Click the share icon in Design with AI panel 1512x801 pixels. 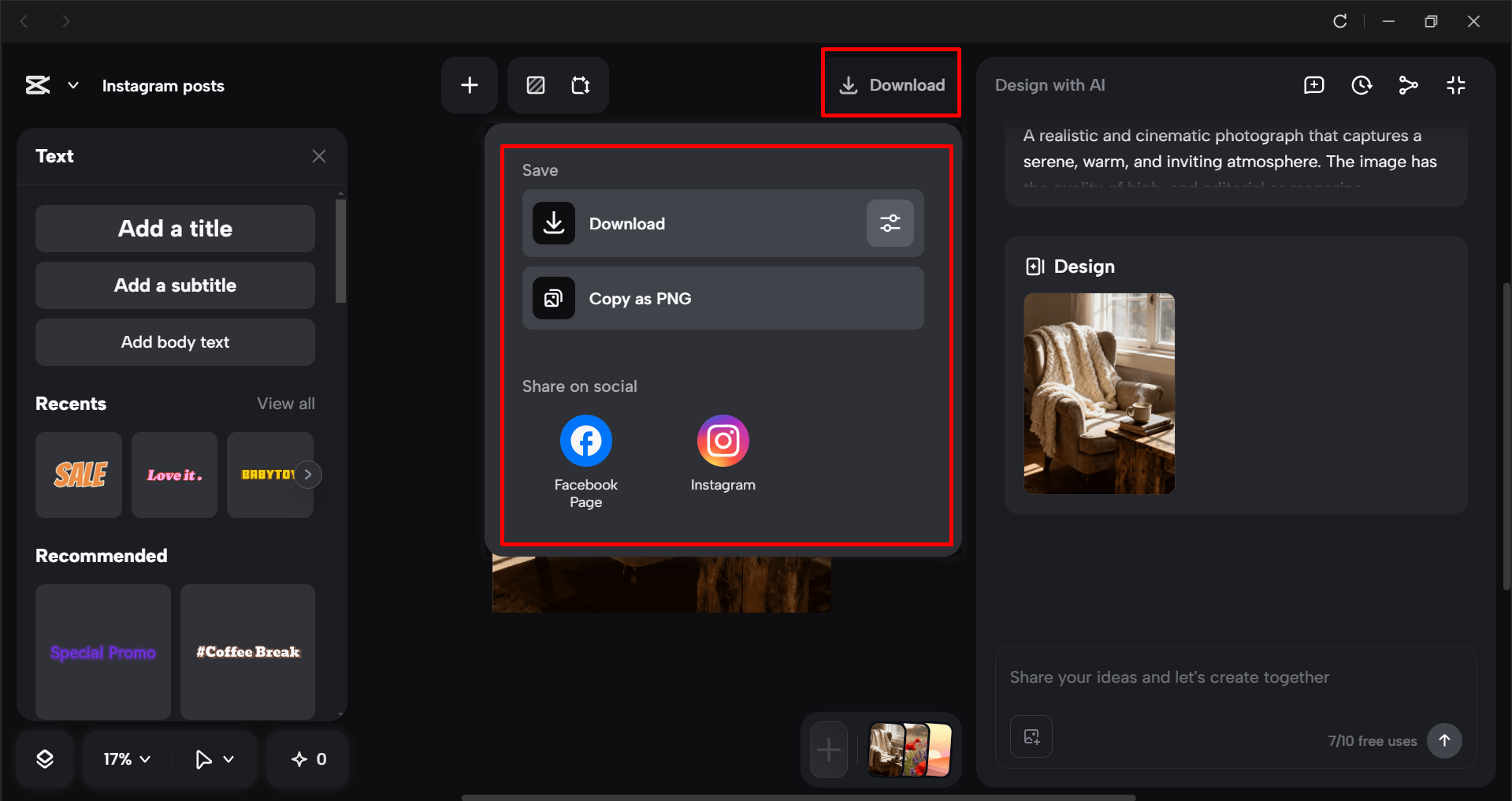tap(1409, 85)
